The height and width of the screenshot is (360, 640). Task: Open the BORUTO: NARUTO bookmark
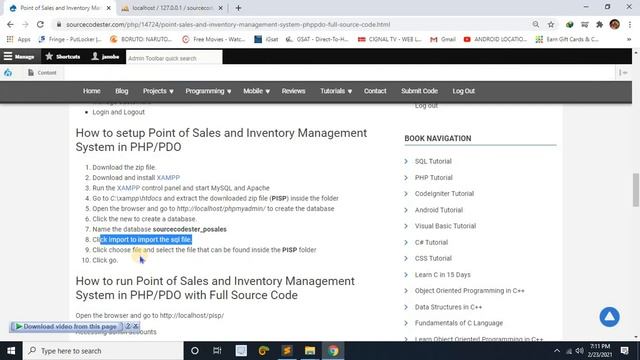tap(141, 39)
